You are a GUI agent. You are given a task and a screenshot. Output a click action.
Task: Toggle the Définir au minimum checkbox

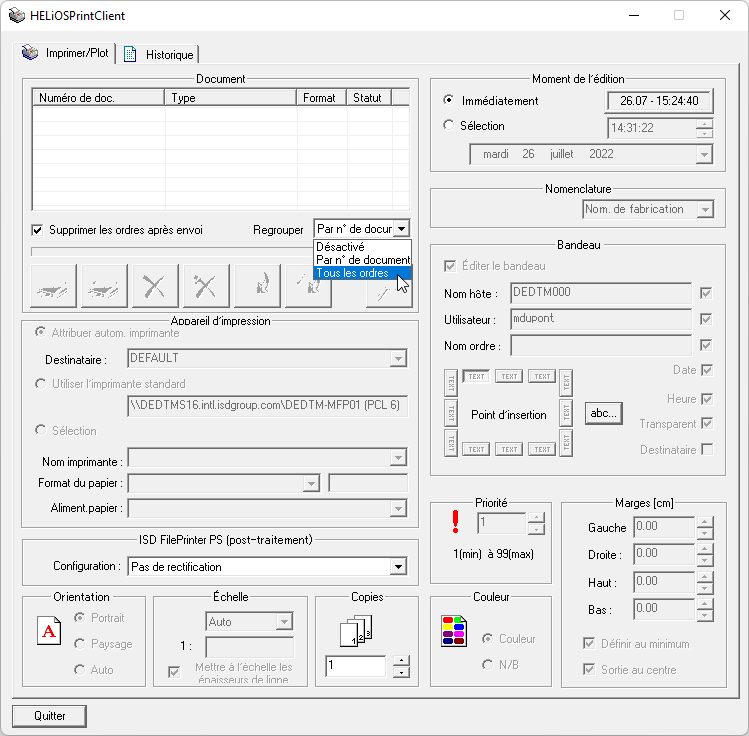[x=589, y=643]
